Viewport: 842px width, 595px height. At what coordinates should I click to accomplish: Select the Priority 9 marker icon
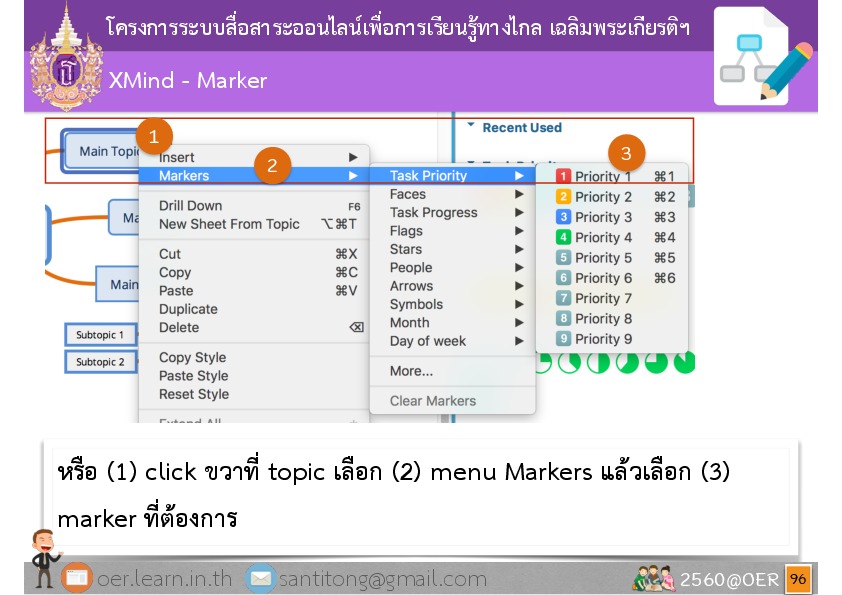[563, 339]
